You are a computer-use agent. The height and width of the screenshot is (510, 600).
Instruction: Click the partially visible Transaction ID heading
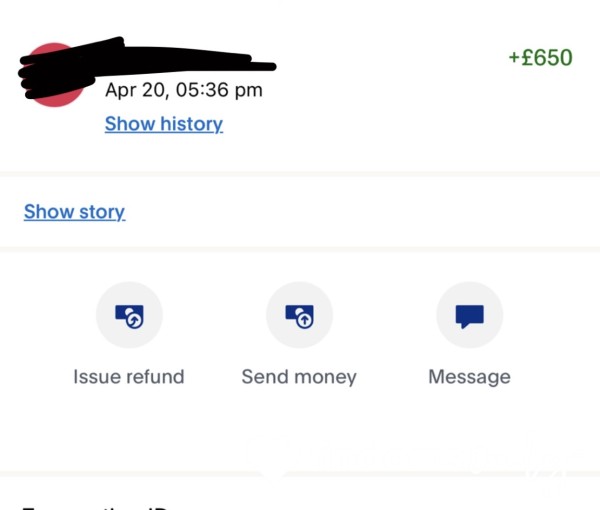tap(96, 508)
